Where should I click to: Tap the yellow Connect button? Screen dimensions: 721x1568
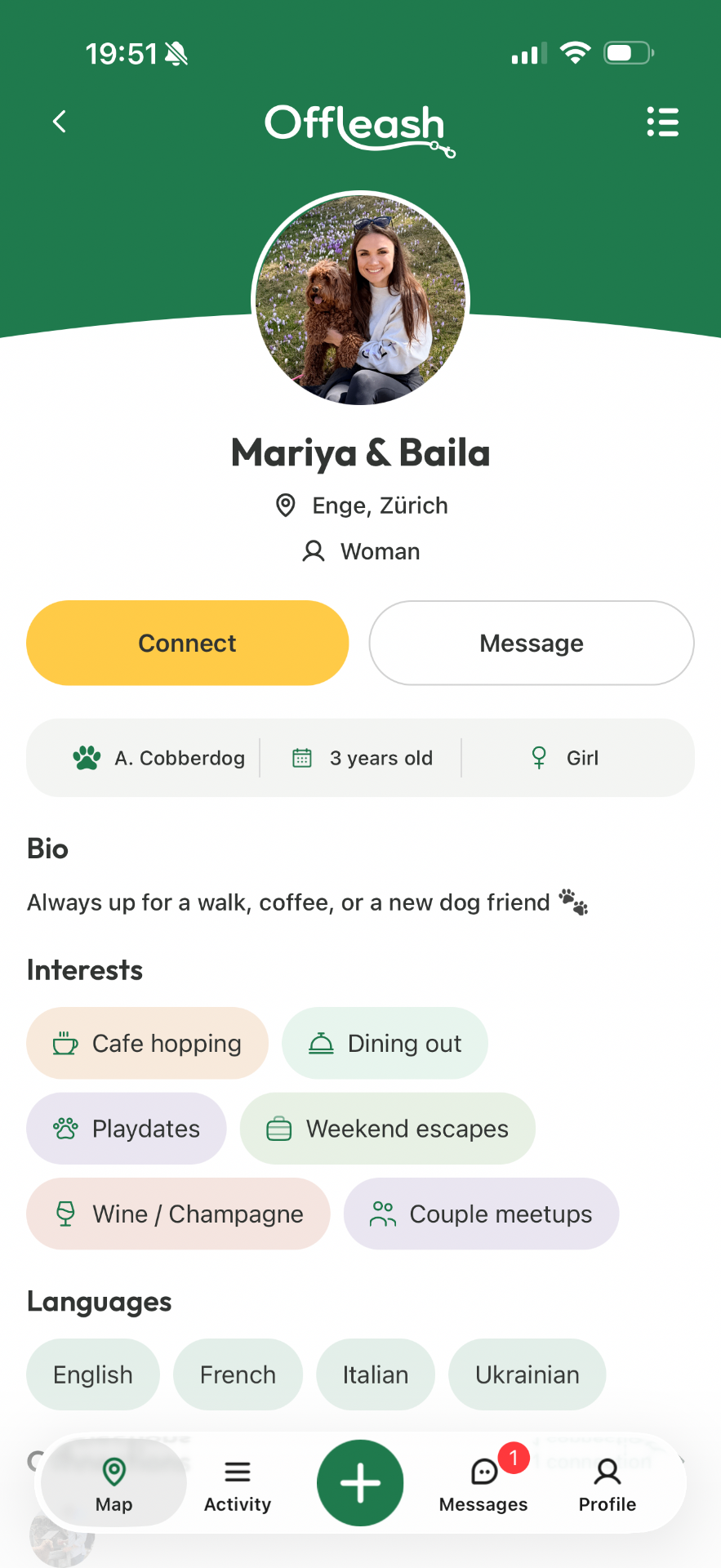tap(187, 643)
